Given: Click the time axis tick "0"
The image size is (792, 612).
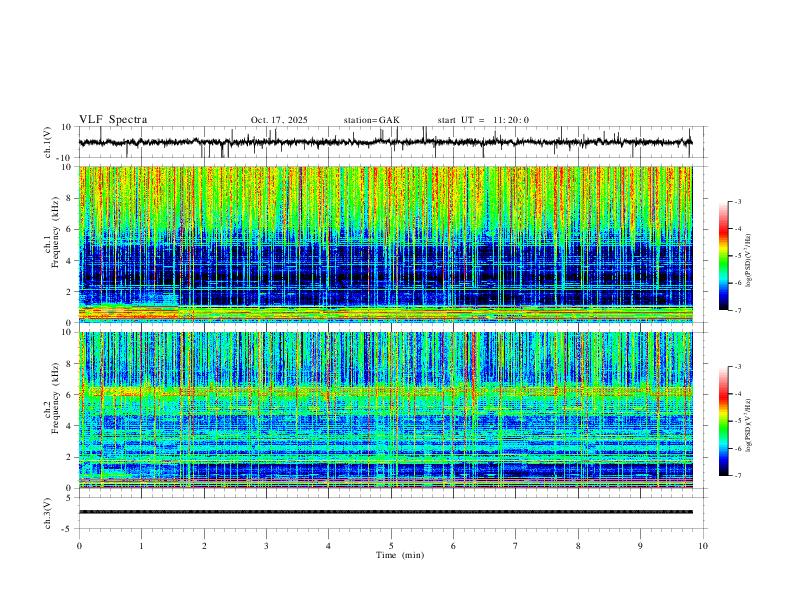Looking at the screenshot, I should tap(79, 546).
